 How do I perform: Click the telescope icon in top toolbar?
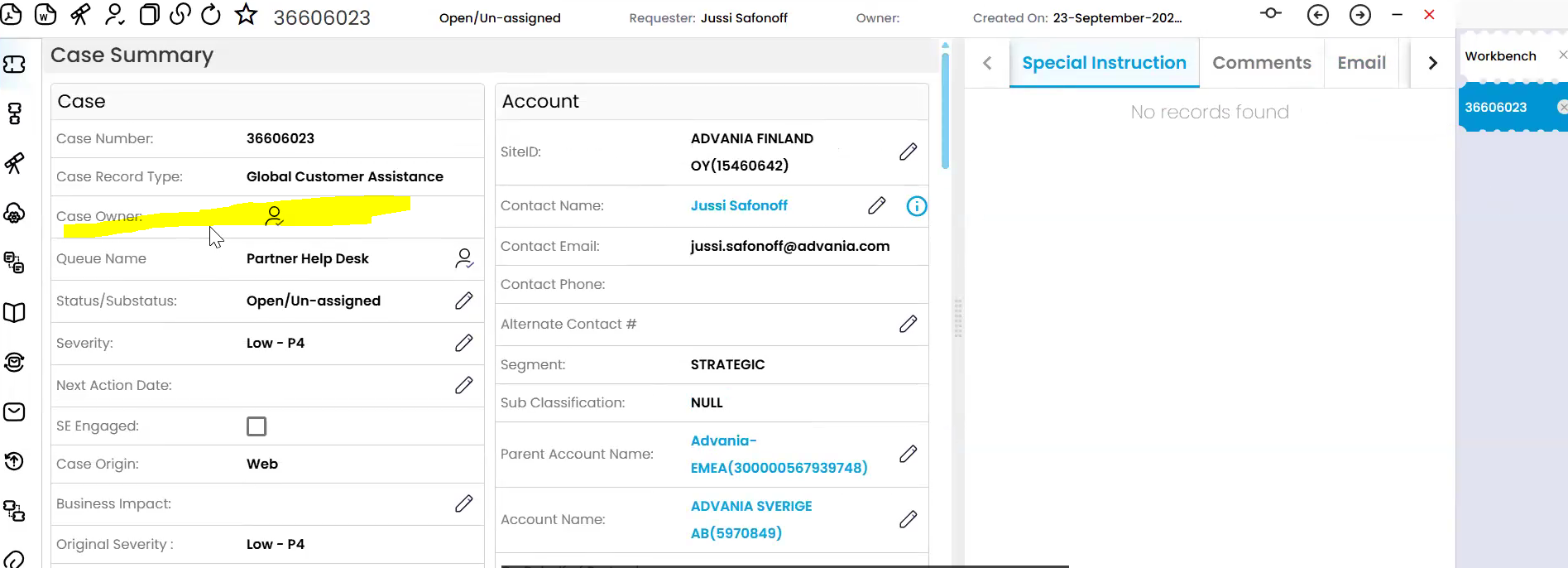pos(80,14)
